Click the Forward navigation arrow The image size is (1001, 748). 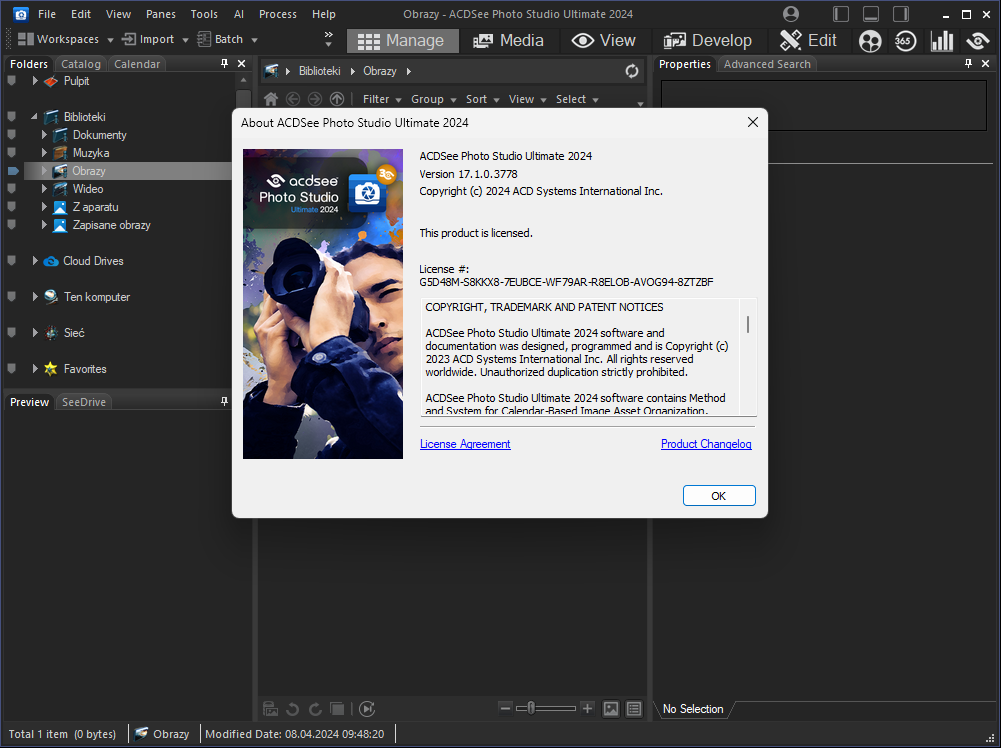(315, 99)
